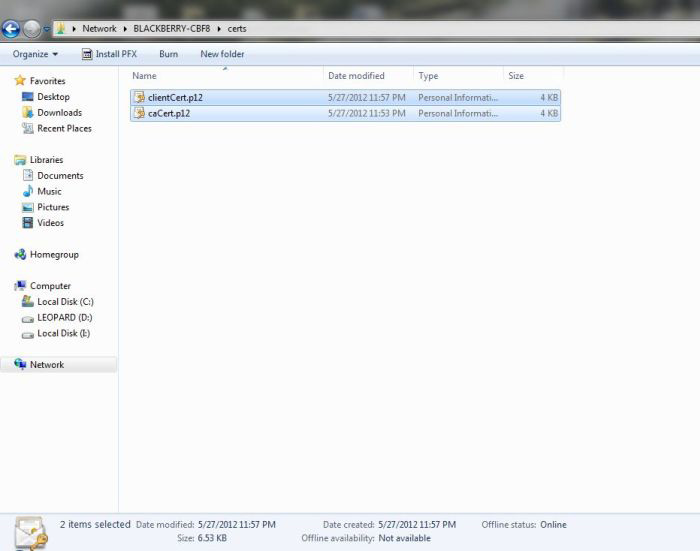700x551 pixels.
Task: Open Favorites in the navigation pane
Action: coord(47,81)
